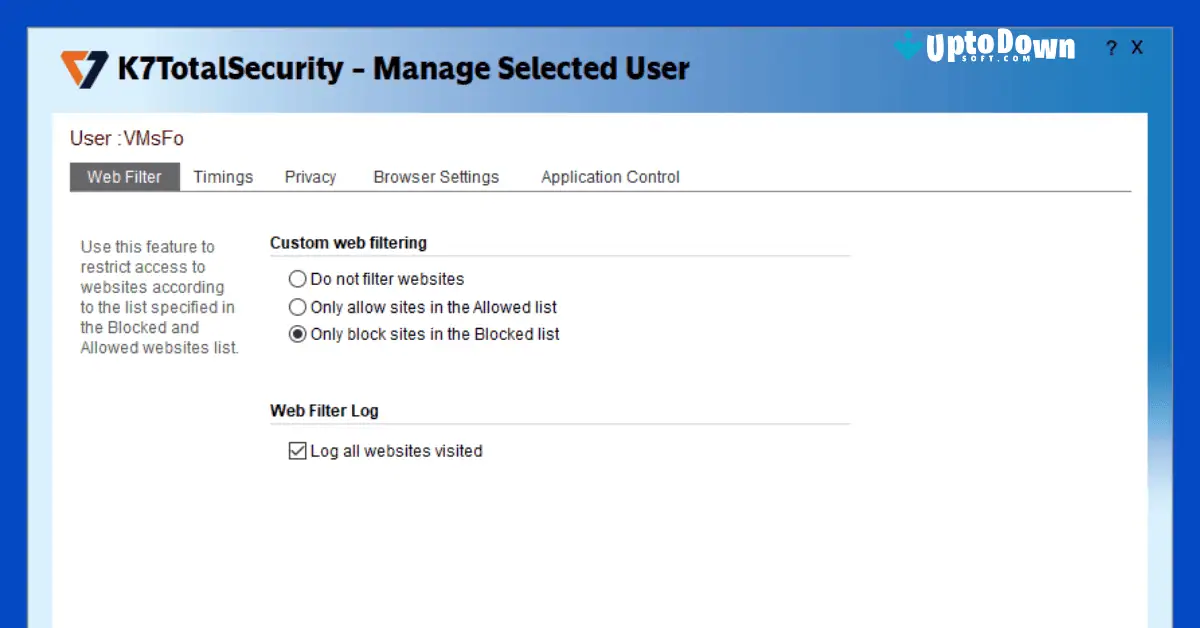Disable 'Log all websites visited'
1200x628 pixels.
tap(297, 451)
